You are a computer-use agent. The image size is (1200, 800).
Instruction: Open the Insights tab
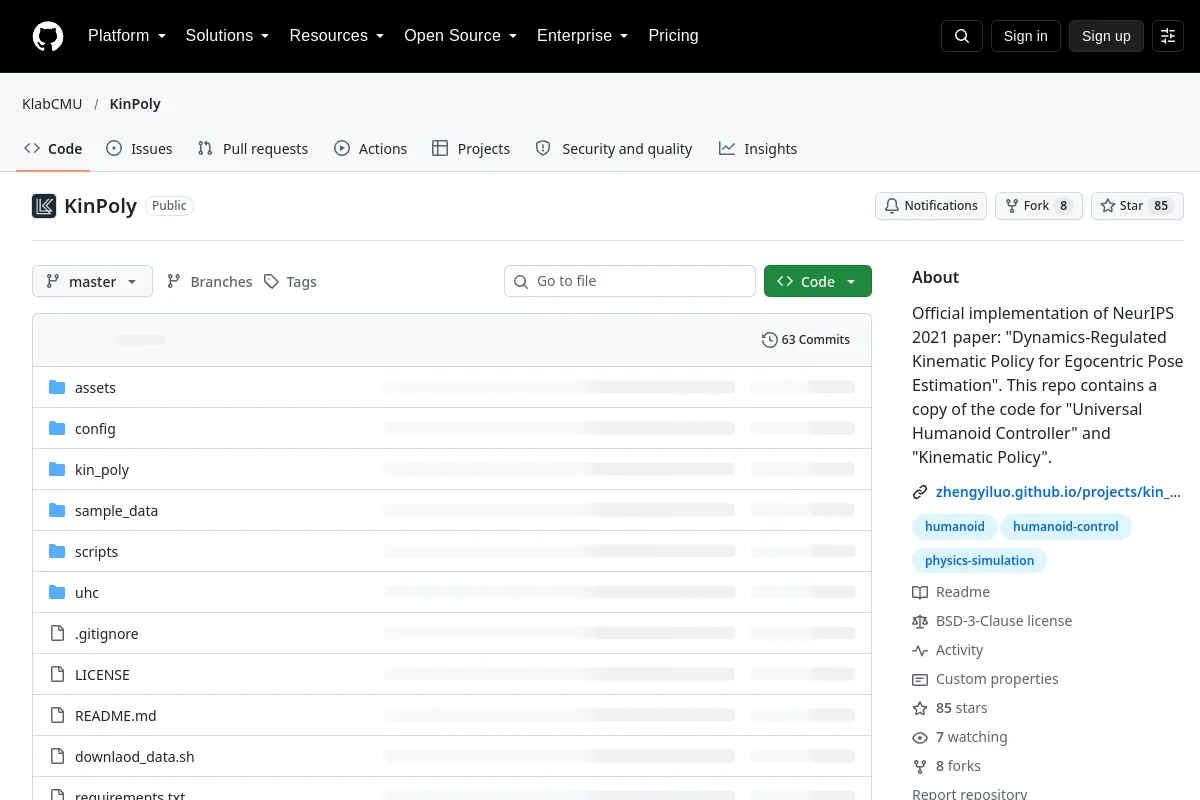pos(758,148)
